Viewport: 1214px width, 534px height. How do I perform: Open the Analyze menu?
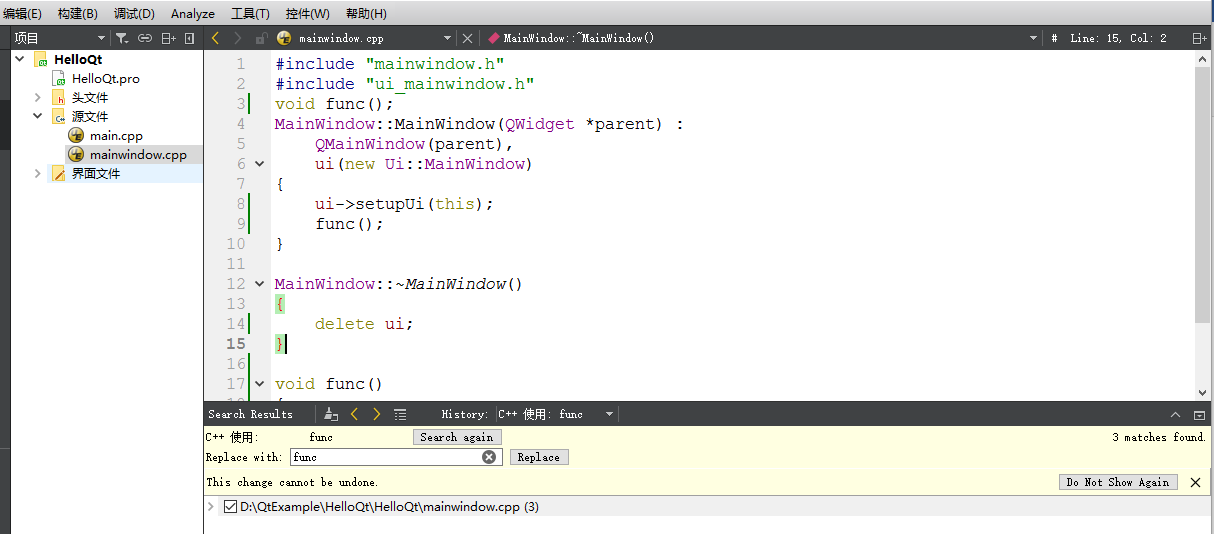pos(192,14)
